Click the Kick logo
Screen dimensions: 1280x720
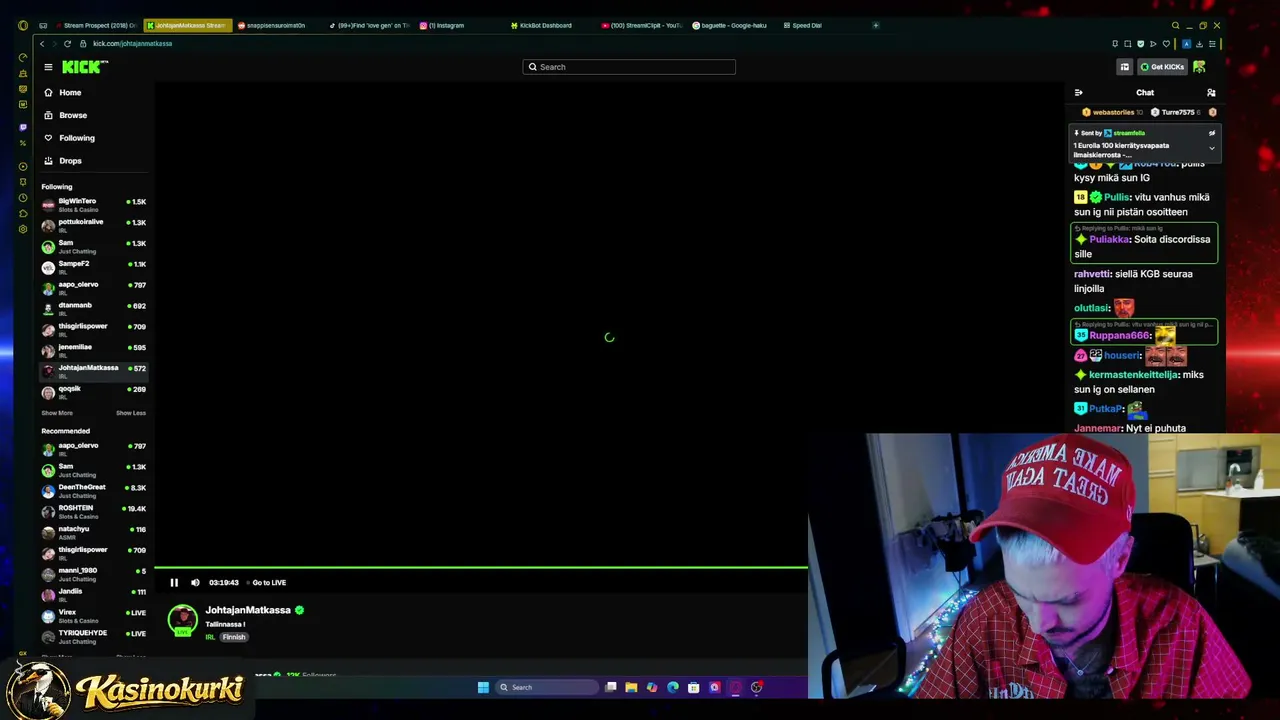85,67
